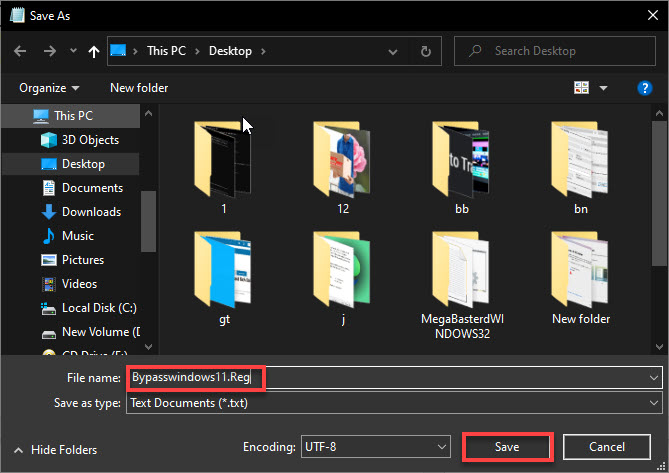Screen dimensions: 669x473
Task: Click the Search Desktop field
Action: coord(555,51)
